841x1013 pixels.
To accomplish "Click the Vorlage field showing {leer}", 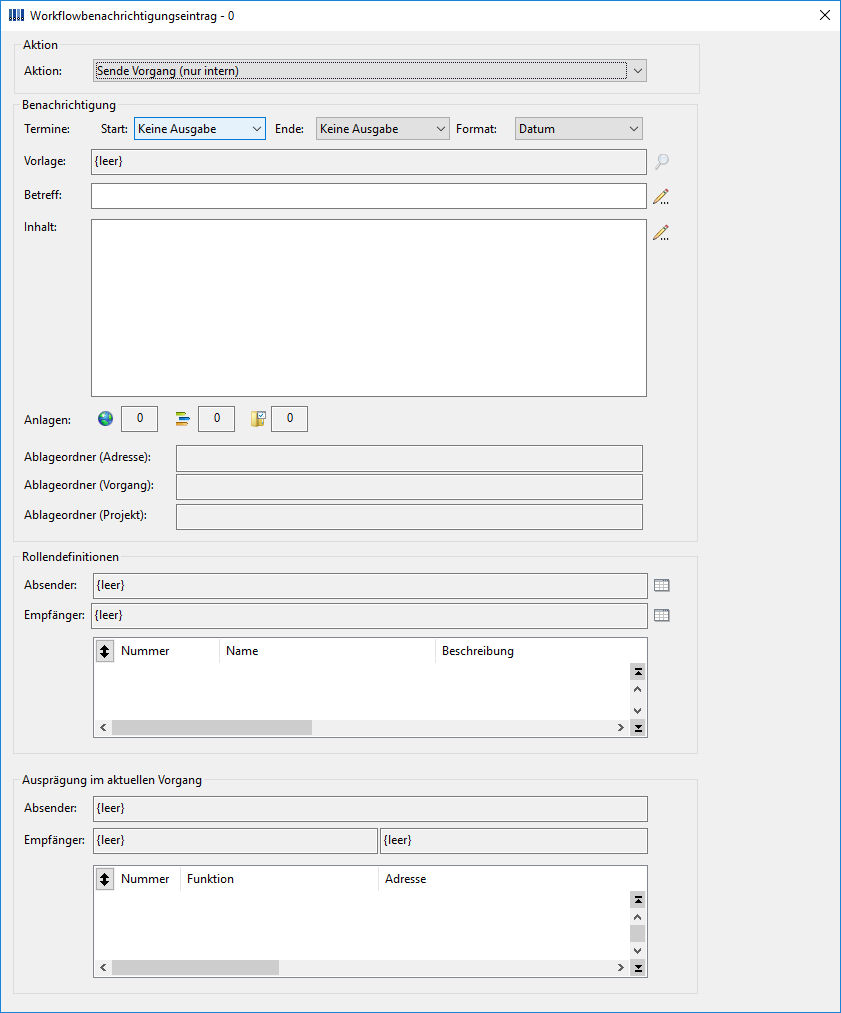I will (369, 162).
